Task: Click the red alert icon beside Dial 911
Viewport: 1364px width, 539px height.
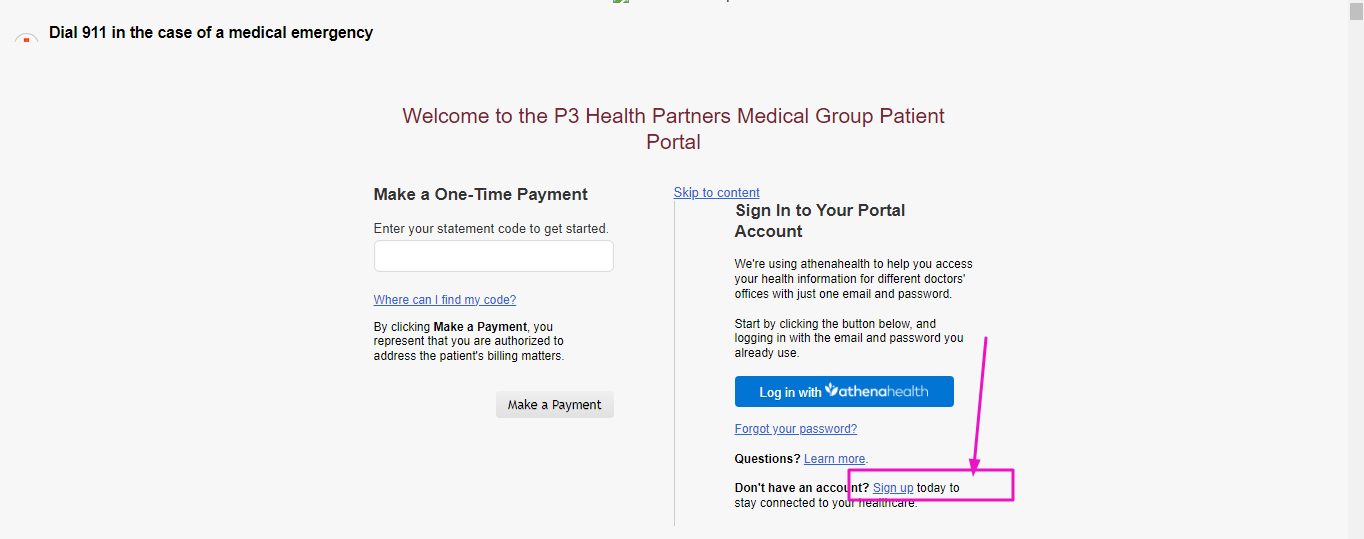Action: click(26, 38)
